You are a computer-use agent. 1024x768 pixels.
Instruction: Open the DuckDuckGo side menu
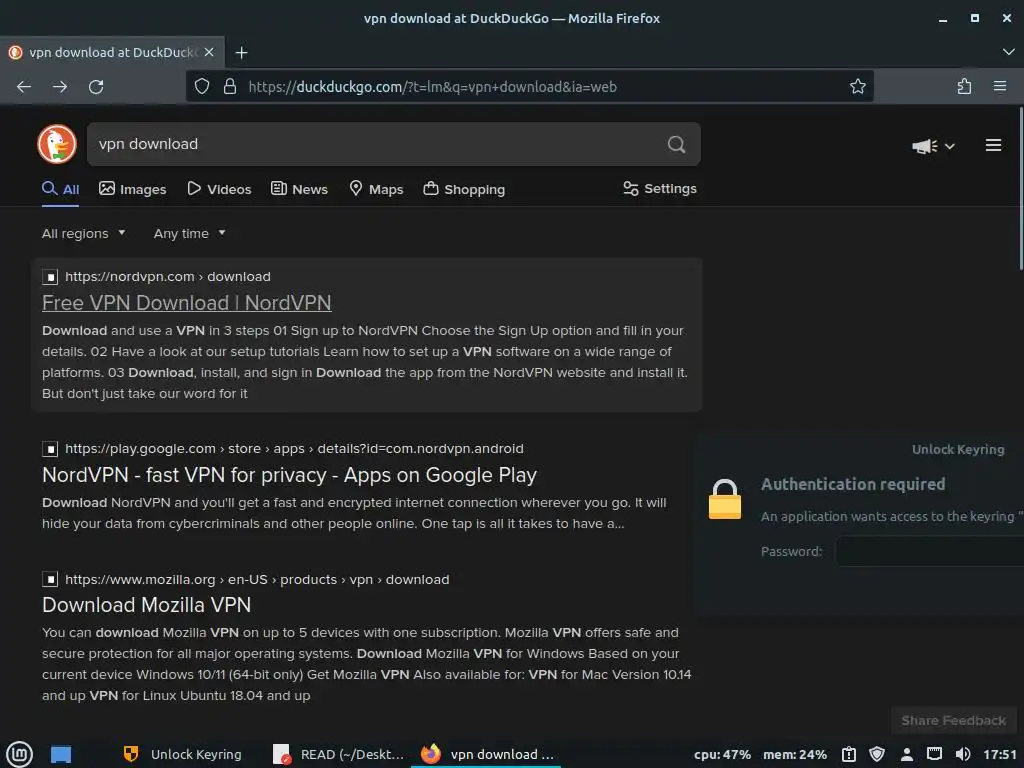coord(993,145)
